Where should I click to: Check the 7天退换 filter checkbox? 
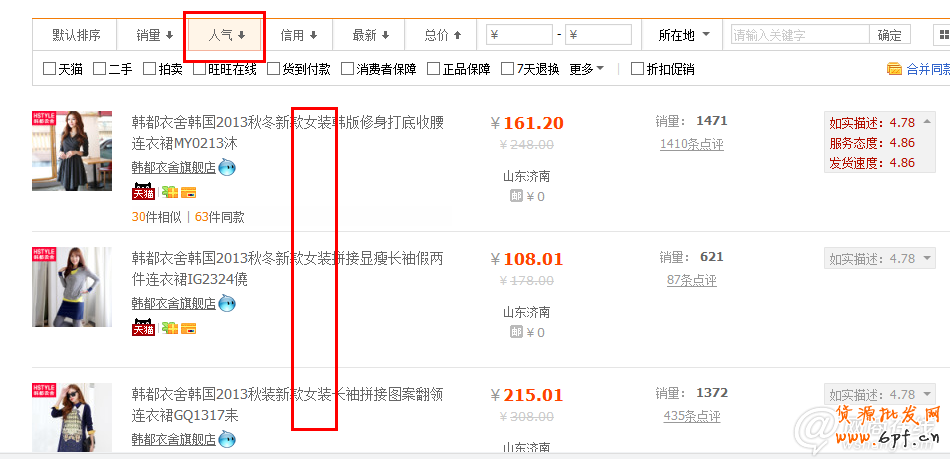[x=508, y=69]
